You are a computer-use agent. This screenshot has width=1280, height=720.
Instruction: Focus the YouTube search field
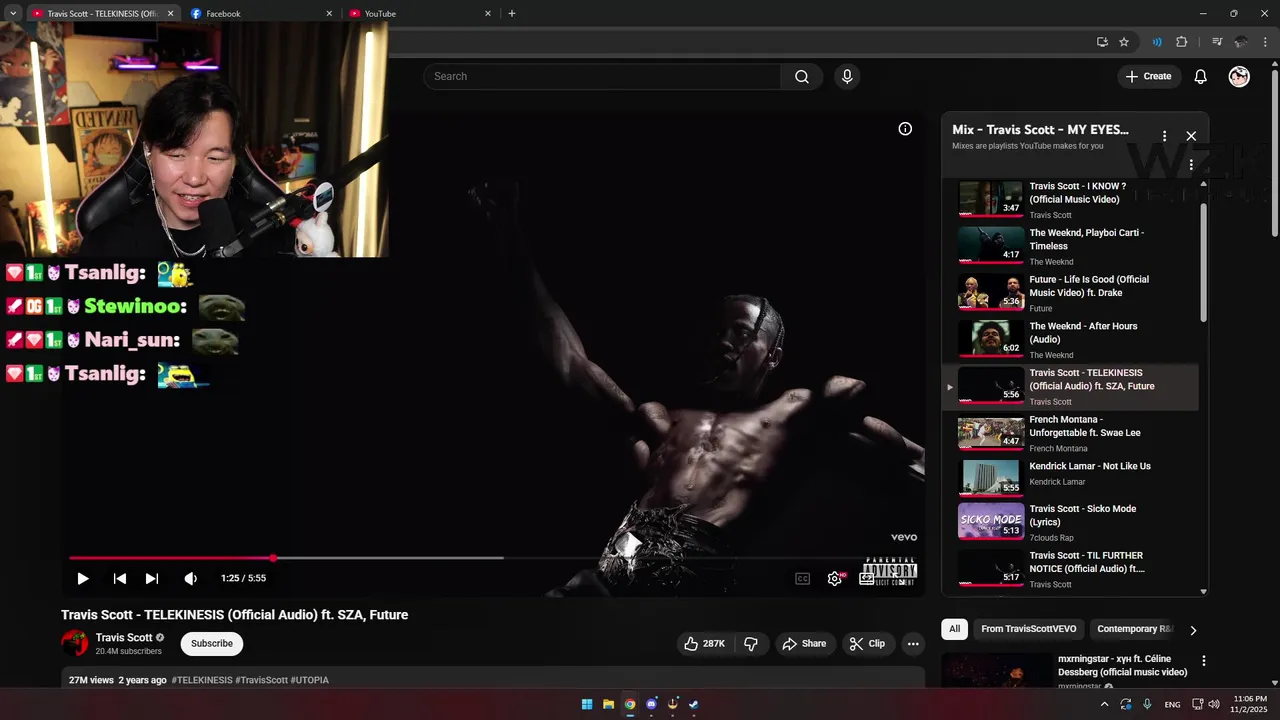pyautogui.click(x=602, y=77)
